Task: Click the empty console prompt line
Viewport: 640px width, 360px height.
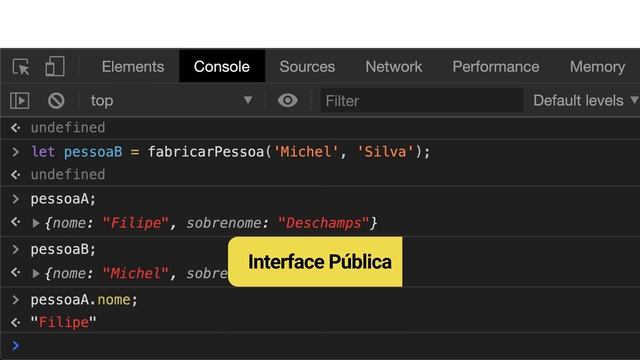Action: pos(320,346)
